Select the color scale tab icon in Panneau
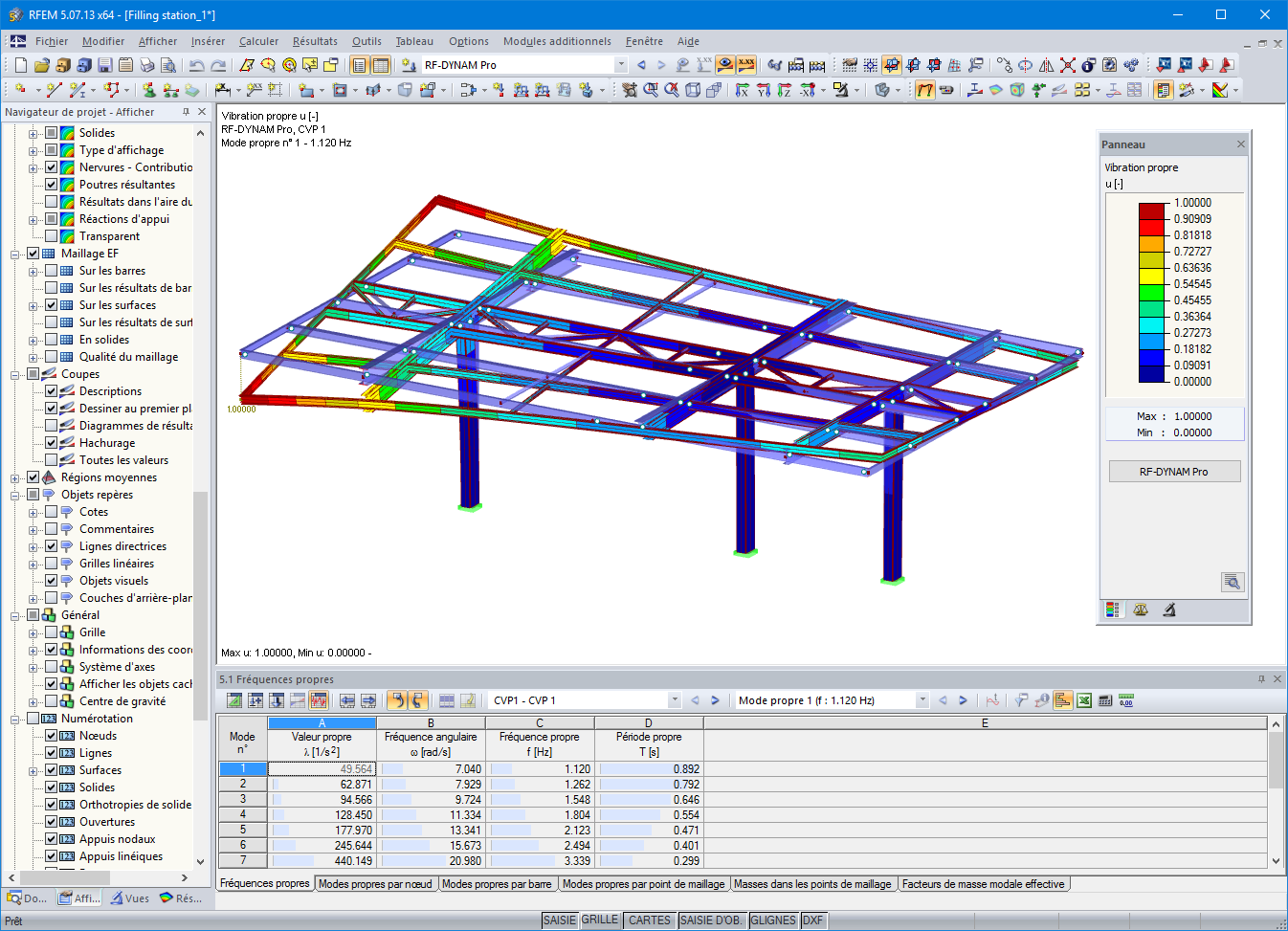Screen dimensions: 1288x931 pyautogui.click(x=1113, y=610)
